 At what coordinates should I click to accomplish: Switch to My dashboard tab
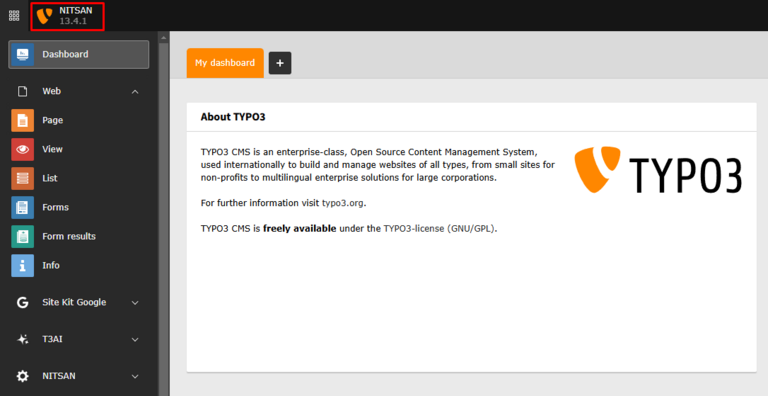pyautogui.click(x=225, y=63)
